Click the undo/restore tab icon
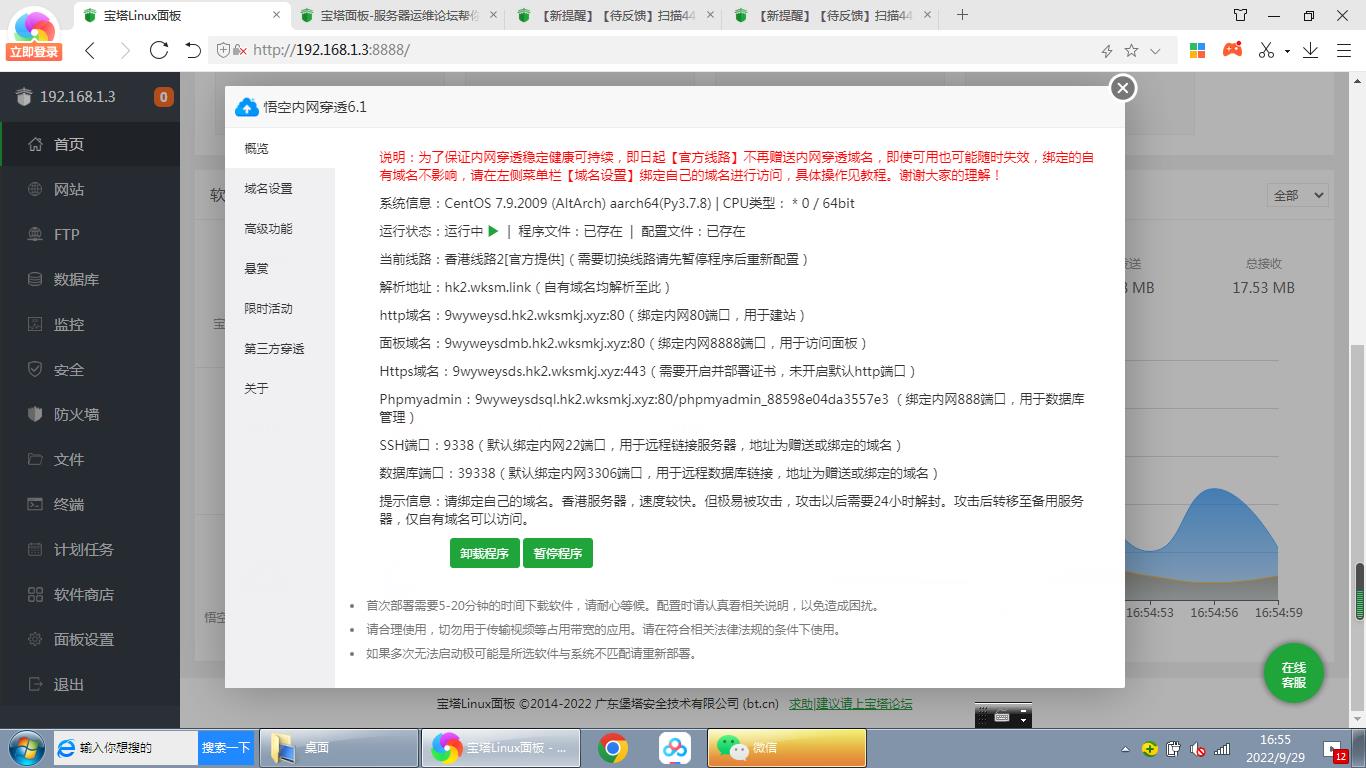Image resolution: width=1366 pixels, height=768 pixels. 193,50
